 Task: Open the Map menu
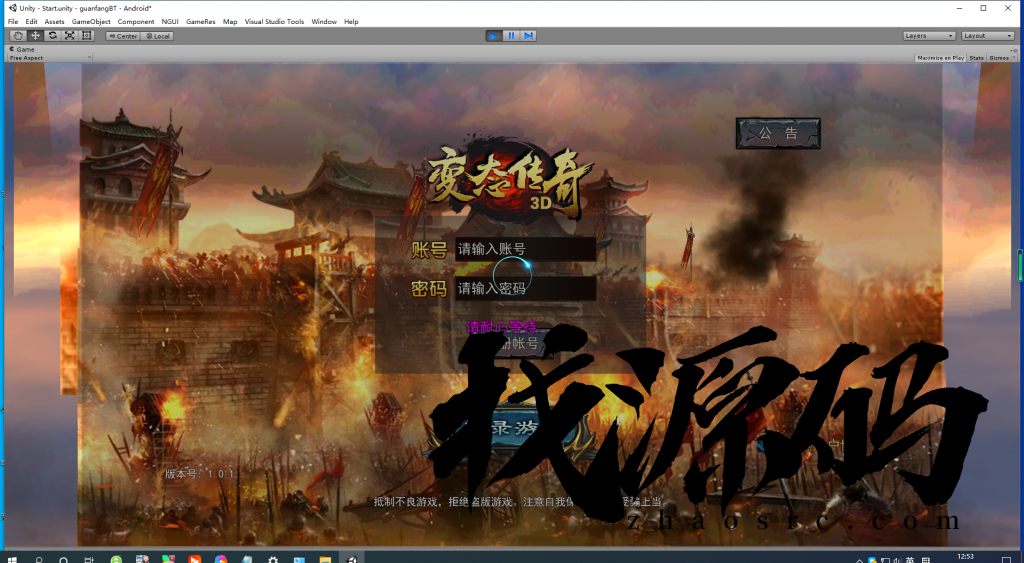(230, 22)
